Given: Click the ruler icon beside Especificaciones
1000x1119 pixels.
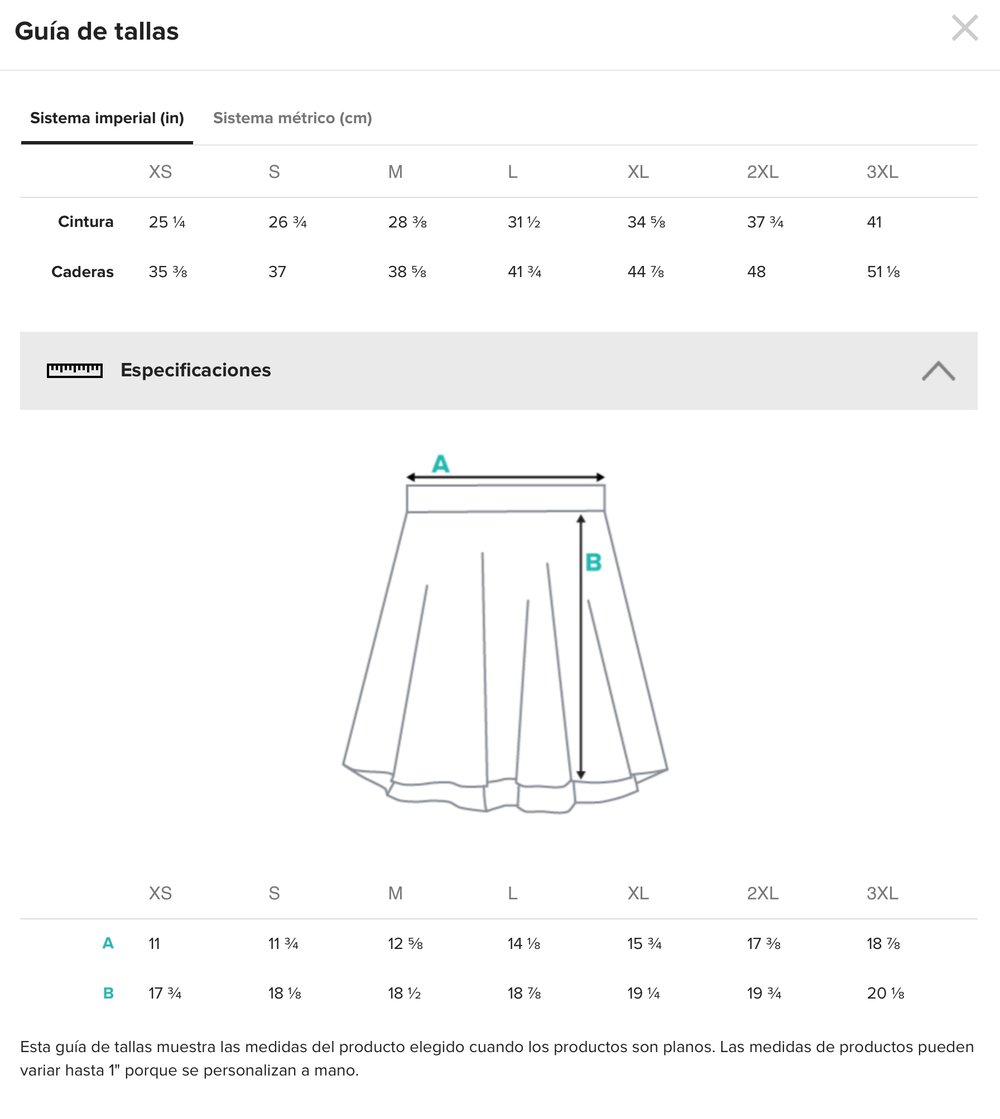Looking at the screenshot, I should 75,370.
